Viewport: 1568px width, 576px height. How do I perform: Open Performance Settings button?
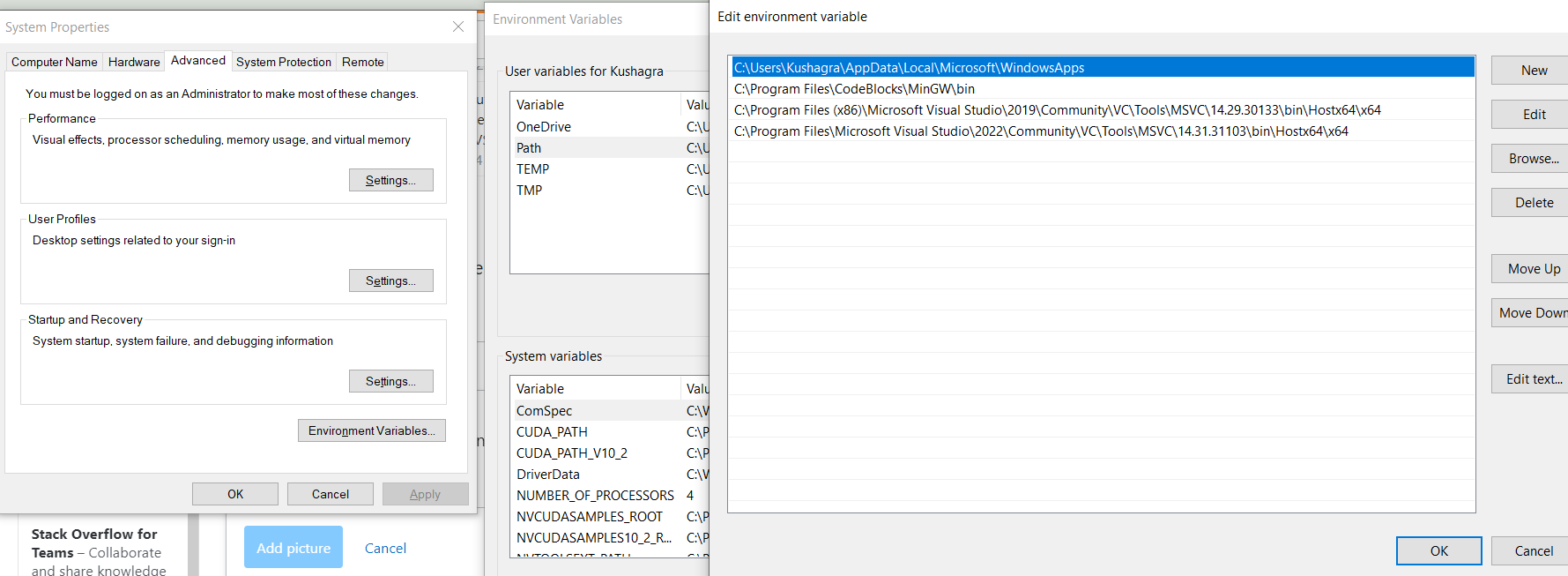click(391, 180)
